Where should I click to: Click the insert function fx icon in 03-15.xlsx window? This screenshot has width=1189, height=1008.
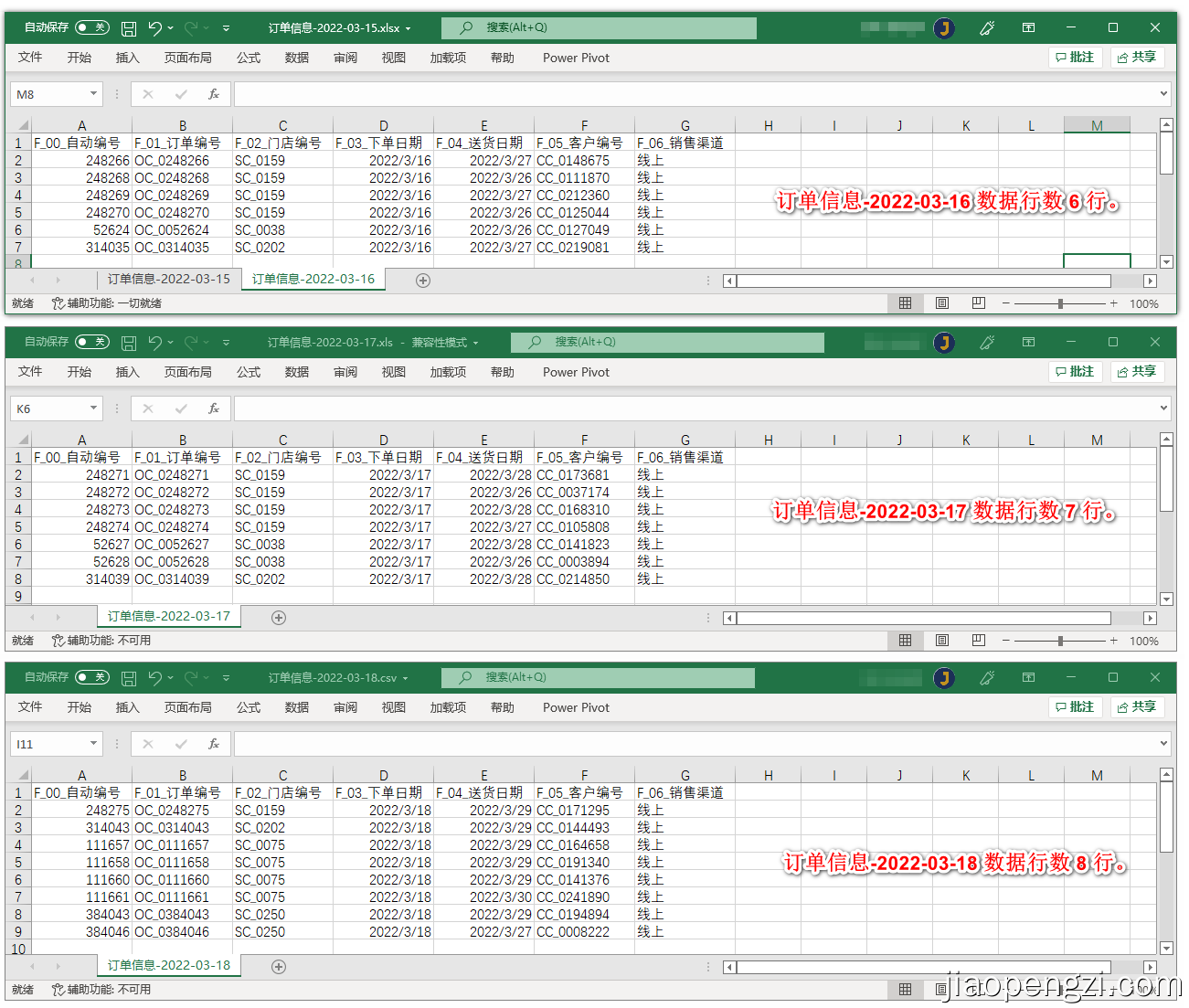(x=213, y=94)
